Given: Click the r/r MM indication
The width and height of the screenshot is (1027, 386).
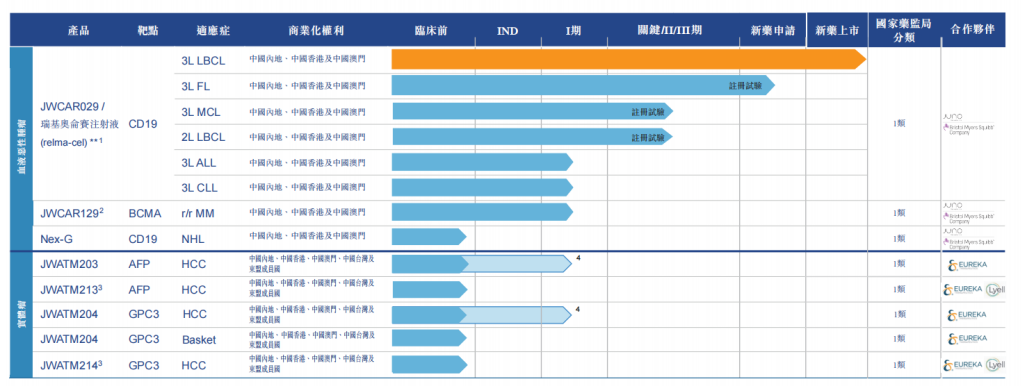Looking at the screenshot, I should coord(198,213).
